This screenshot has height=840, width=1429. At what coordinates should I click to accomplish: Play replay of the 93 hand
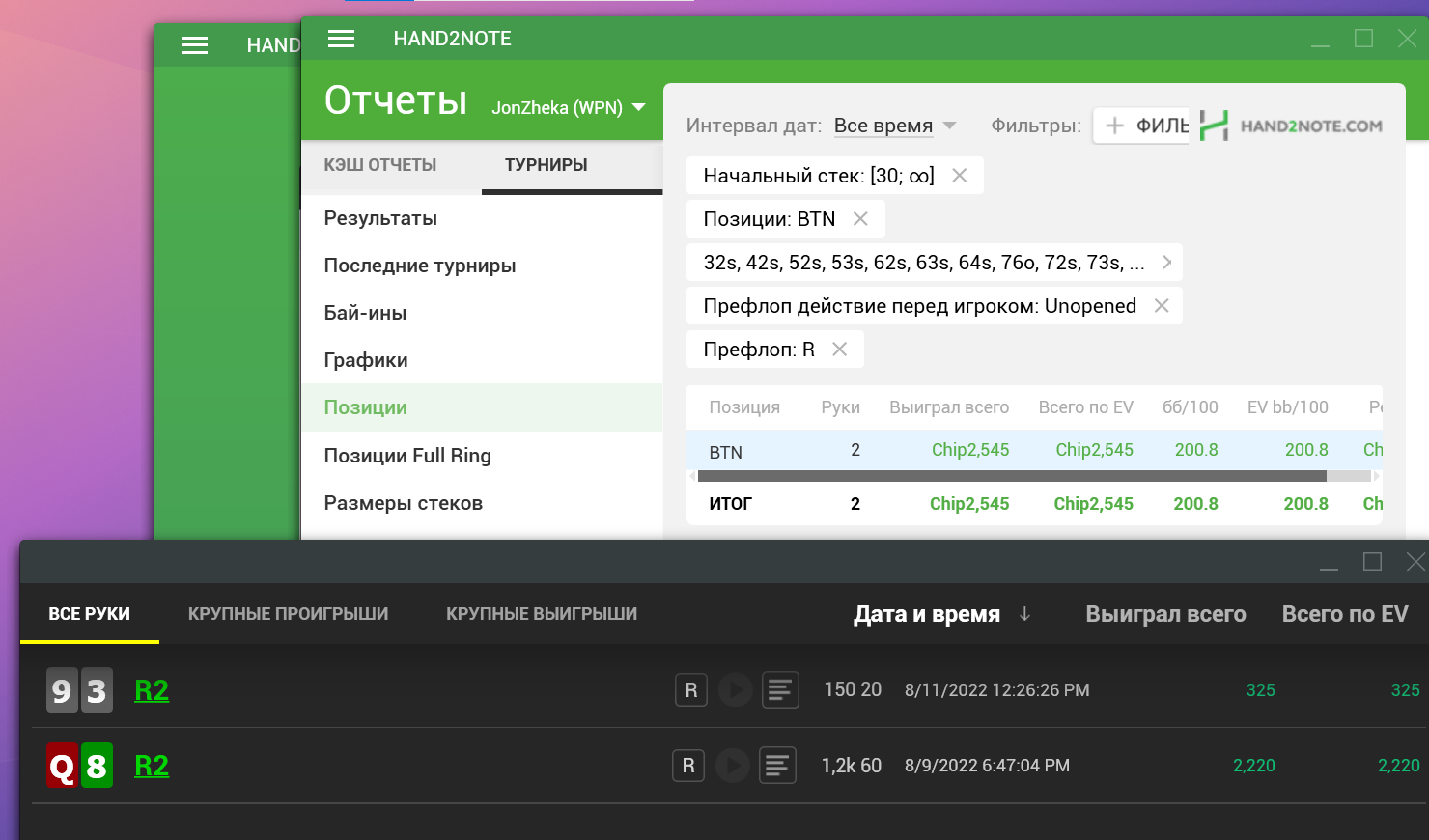pos(735,690)
